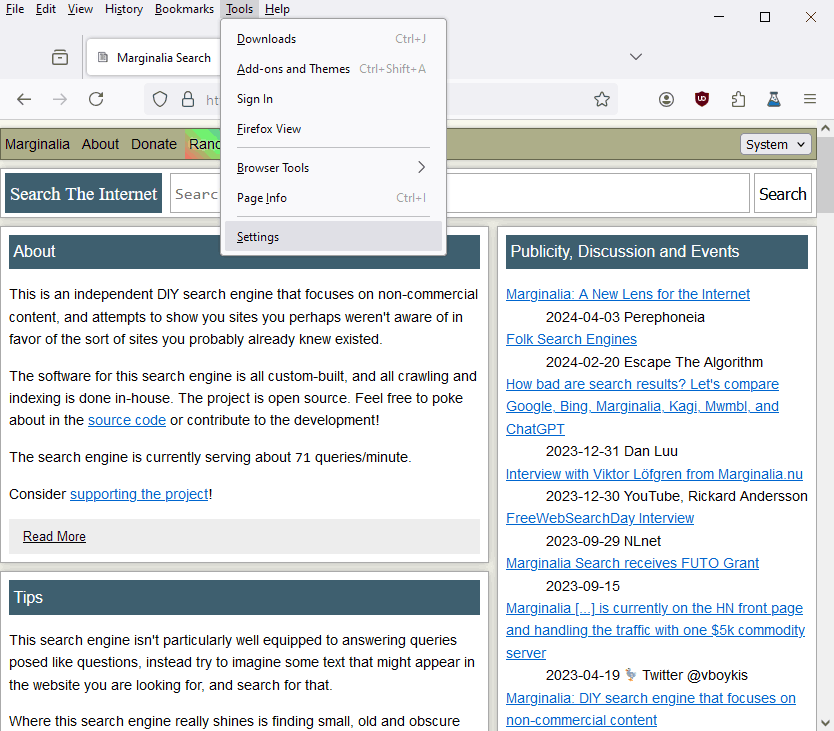Open the tracking protection shield icon
834x731 pixels.
click(160, 99)
